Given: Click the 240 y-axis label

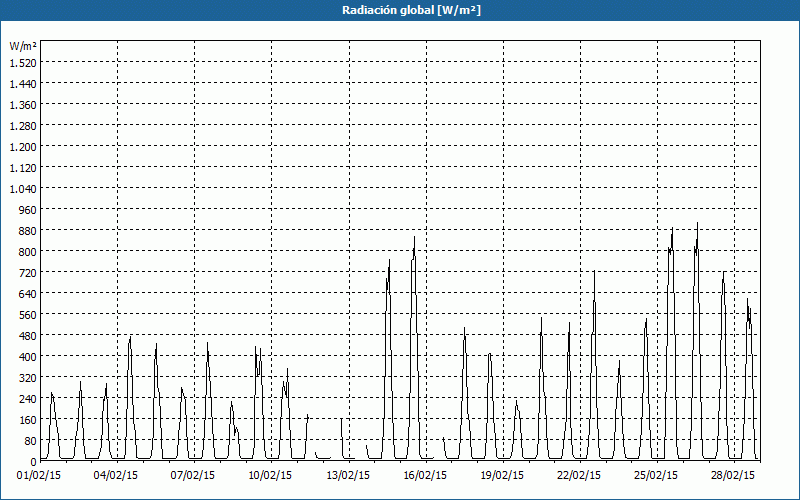Looking at the screenshot, I should 28,398.
